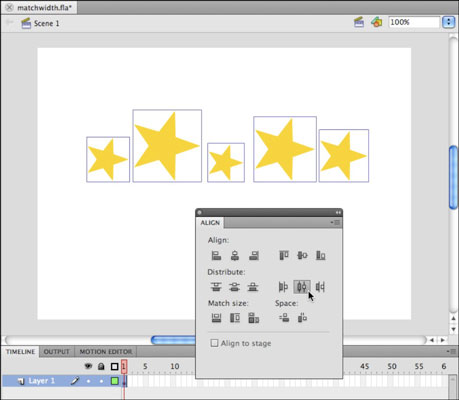Open the 100% zoom dropdown
This screenshot has height=400, width=459.
click(448, 22)
